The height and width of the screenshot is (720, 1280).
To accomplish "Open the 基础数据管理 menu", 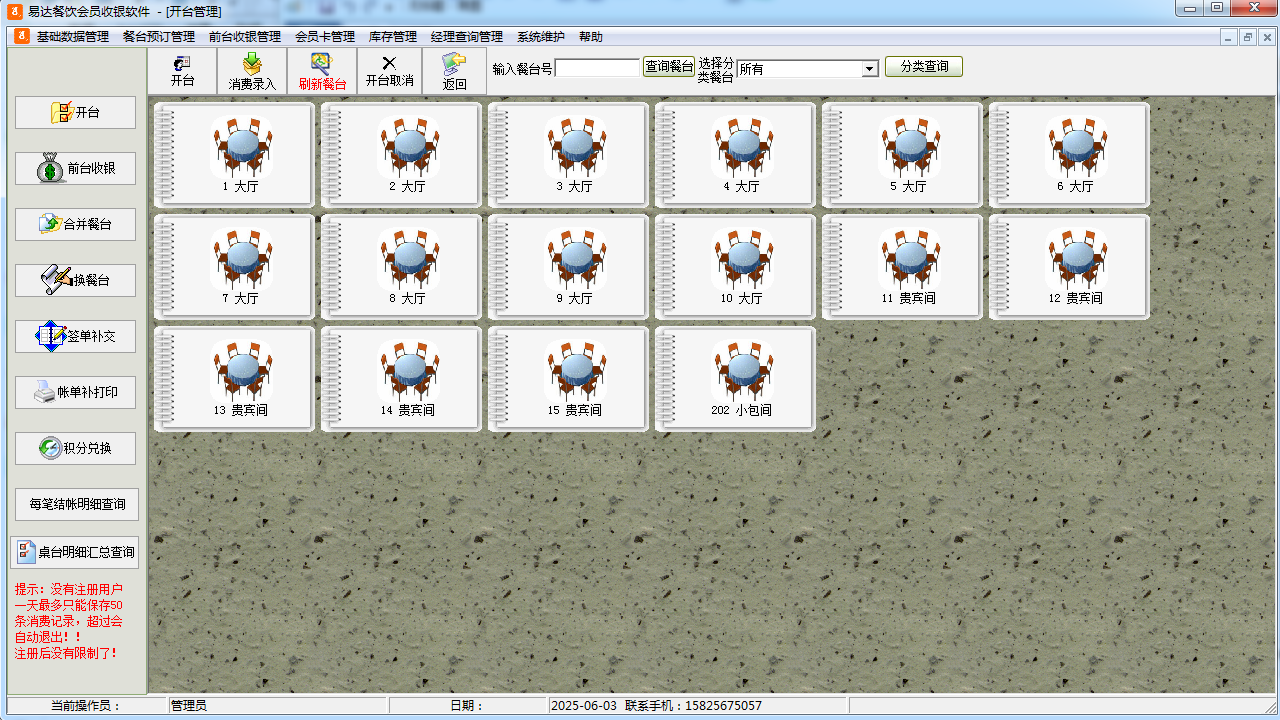I will [72, 37].
